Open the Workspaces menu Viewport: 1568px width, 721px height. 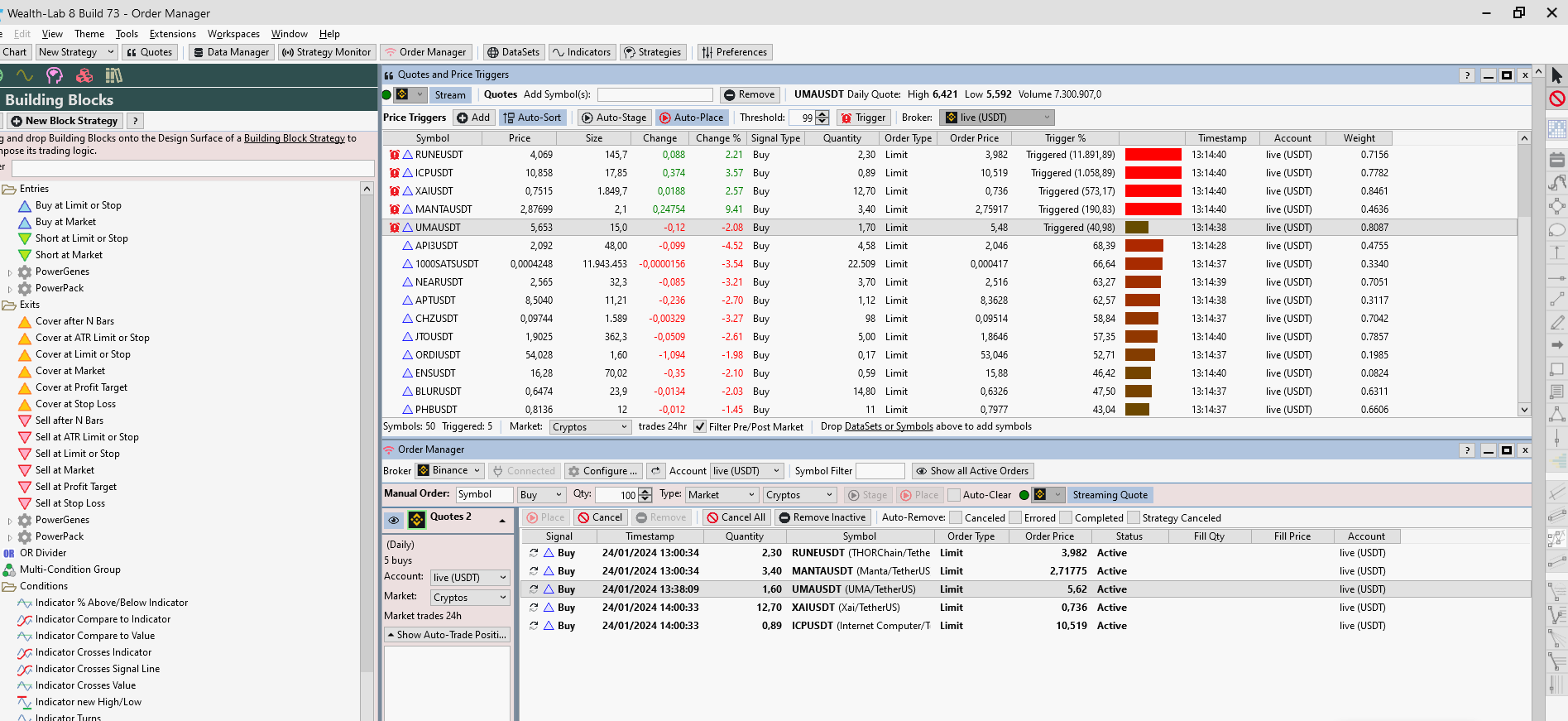(233, 34)
